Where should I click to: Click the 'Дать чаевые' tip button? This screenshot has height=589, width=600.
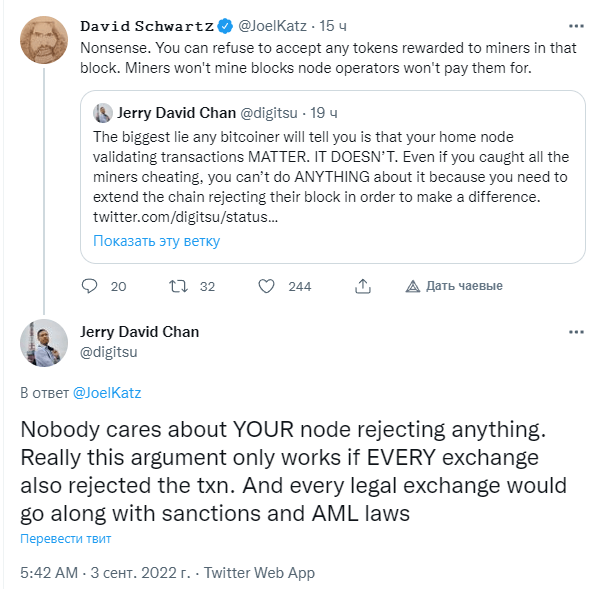click(x=454, y=286)
